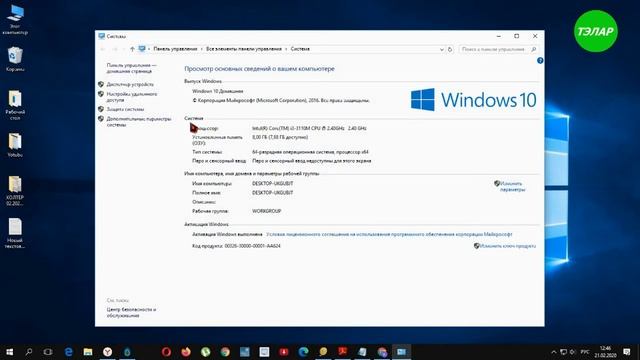This screenshot has width=640, height=360.
Task: Select the Yotubu folder on desktop
Action: (x=15, y=145)
